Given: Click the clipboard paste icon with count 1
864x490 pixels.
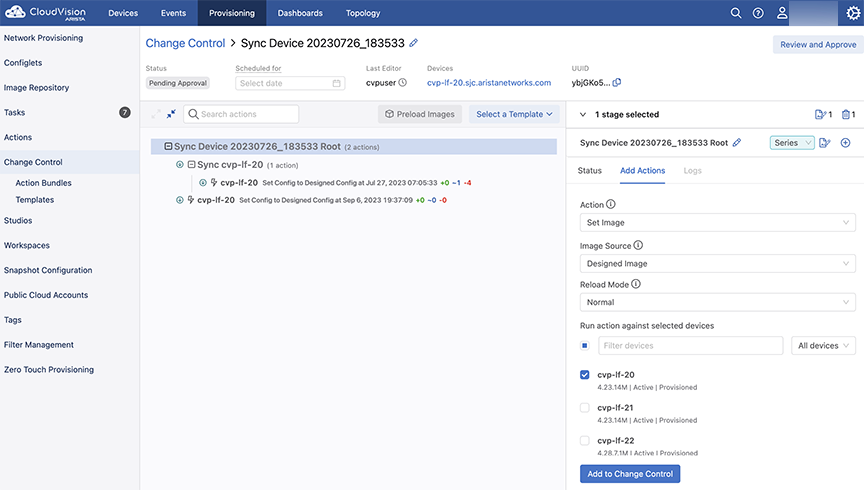Looking at the screenshot, I should point(849,115).
